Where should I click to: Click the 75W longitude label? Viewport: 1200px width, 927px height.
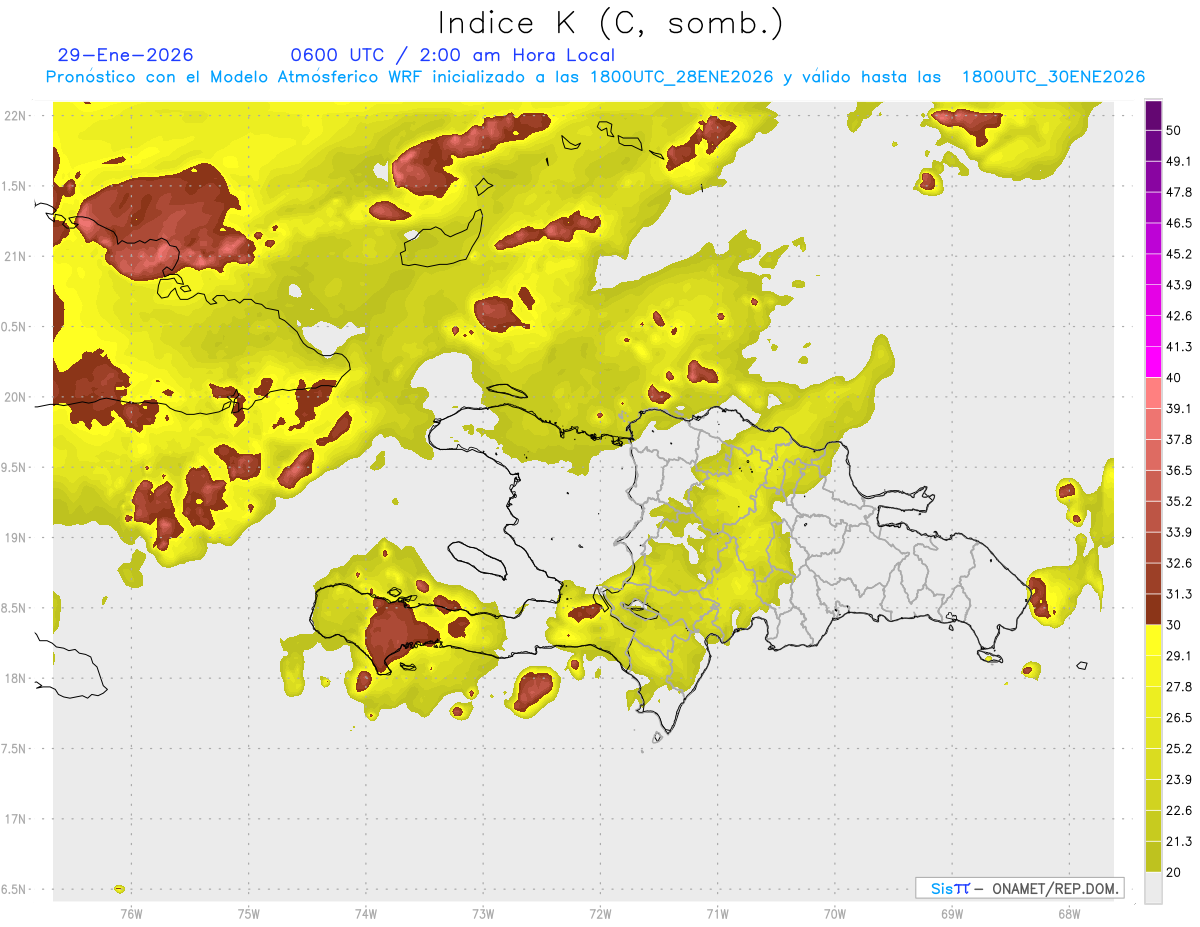coord(249,913)
